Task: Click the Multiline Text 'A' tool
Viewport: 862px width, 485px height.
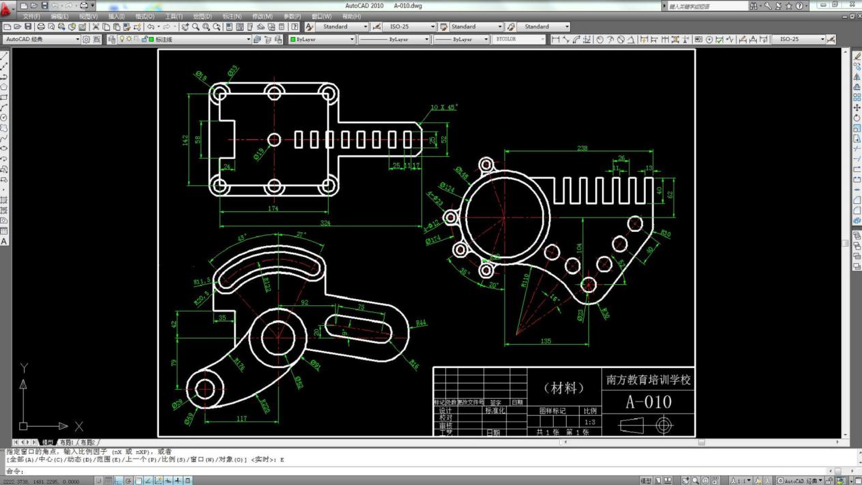Action: 4,241
